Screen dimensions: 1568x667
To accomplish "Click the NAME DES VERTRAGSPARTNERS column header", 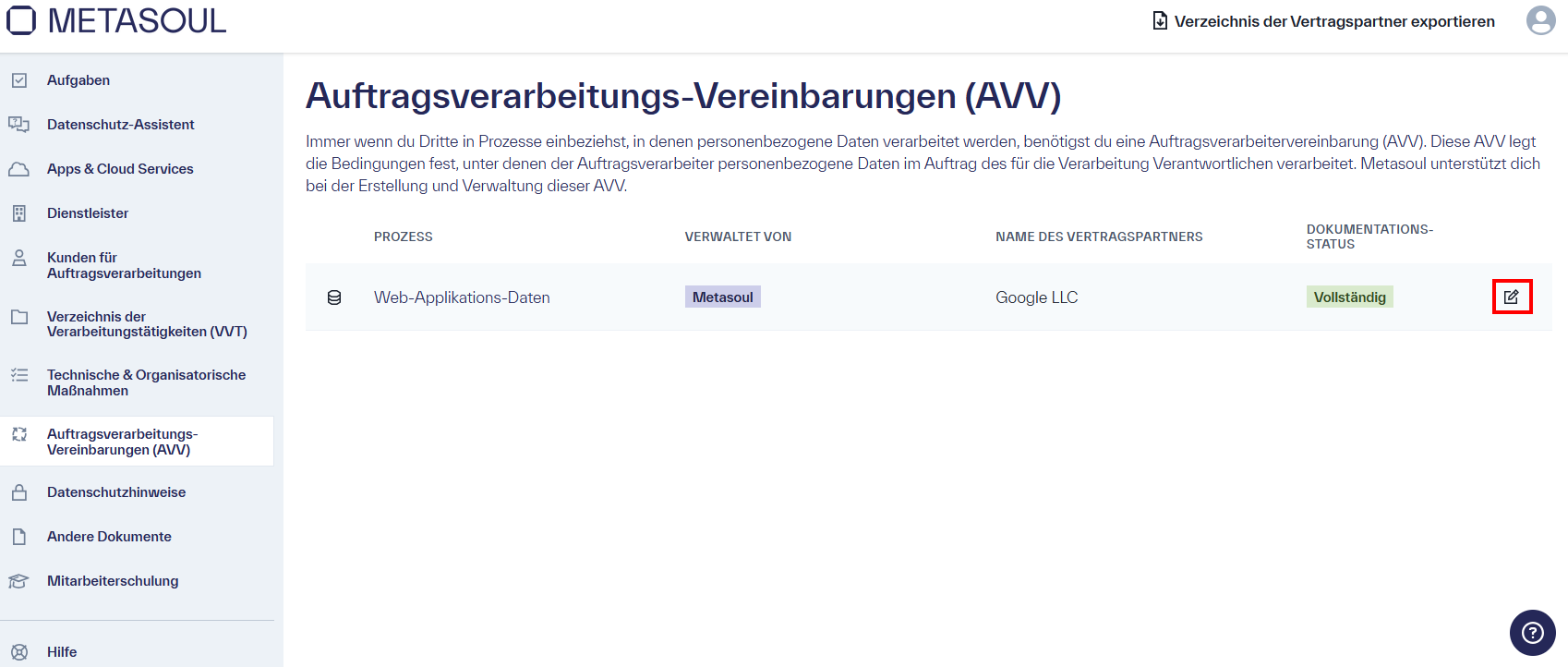I will [1099, 236].
